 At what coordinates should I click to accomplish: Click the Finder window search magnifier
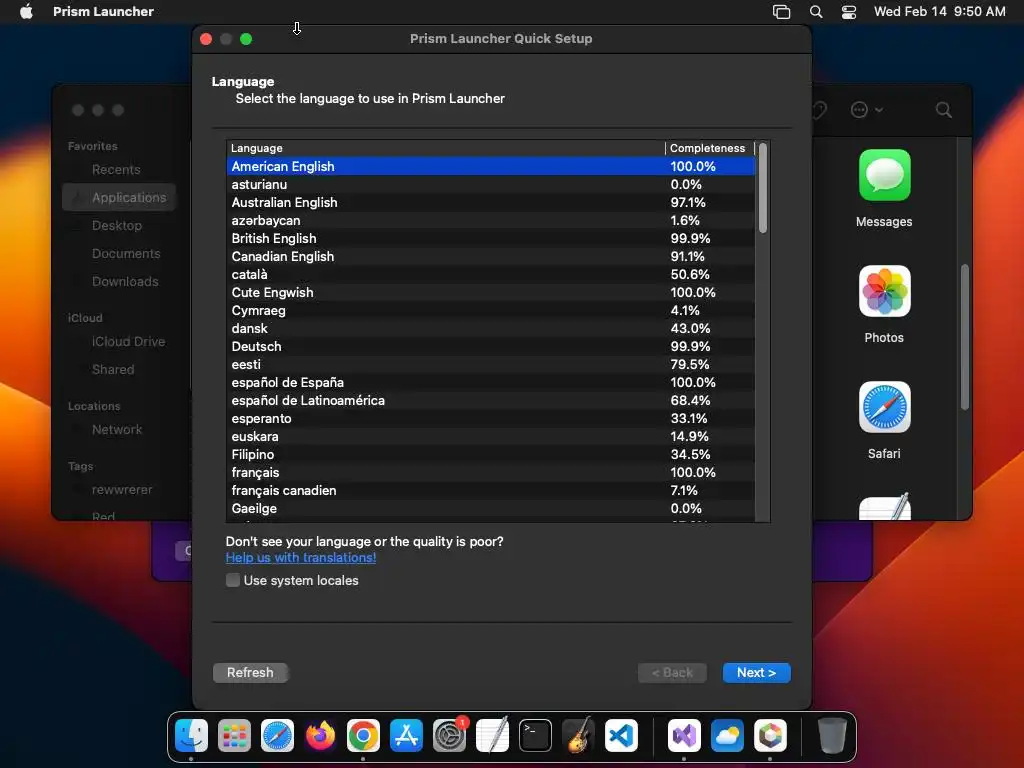tap(943, 110)
